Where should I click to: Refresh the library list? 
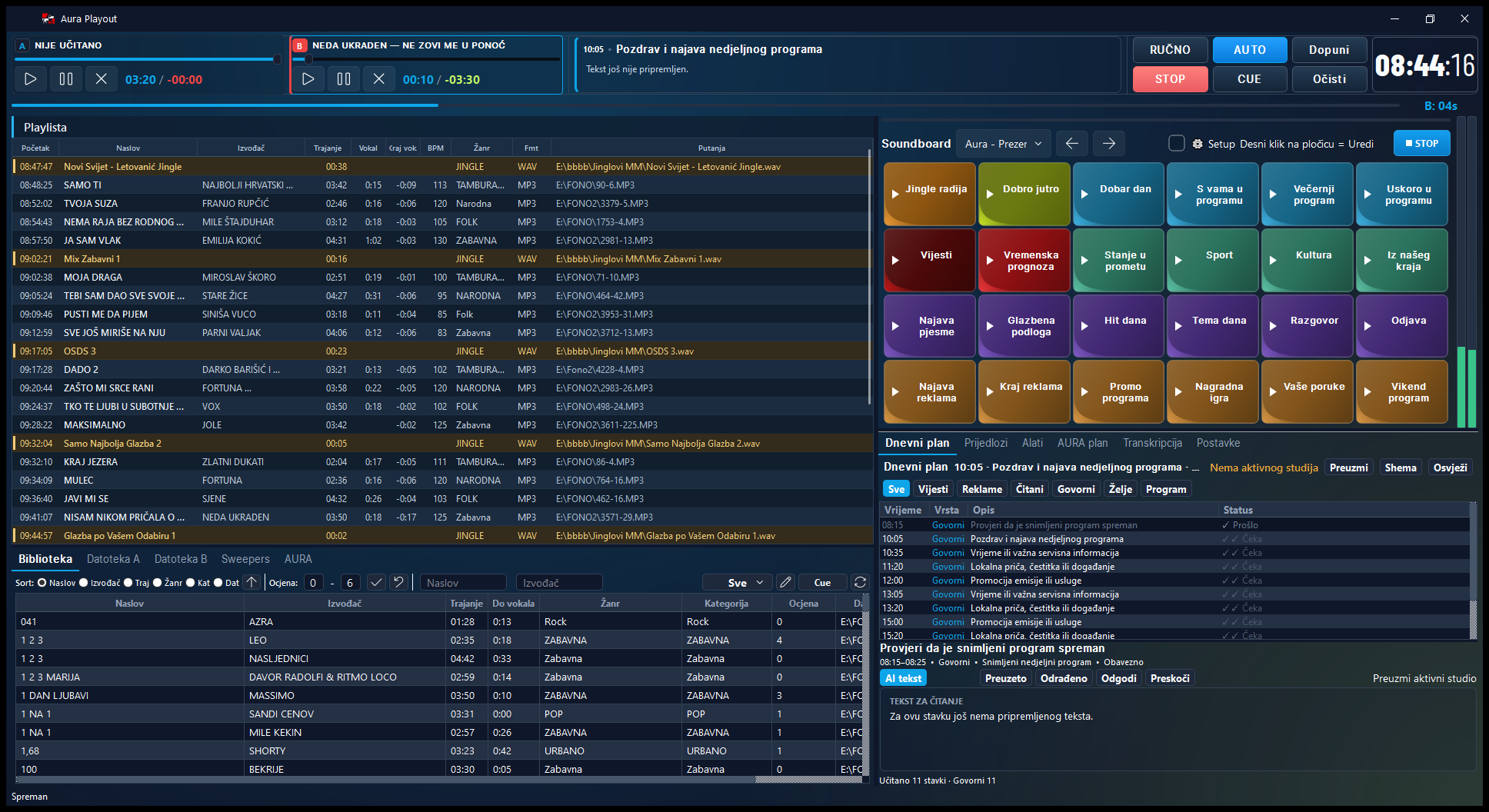tap(860, 582)
